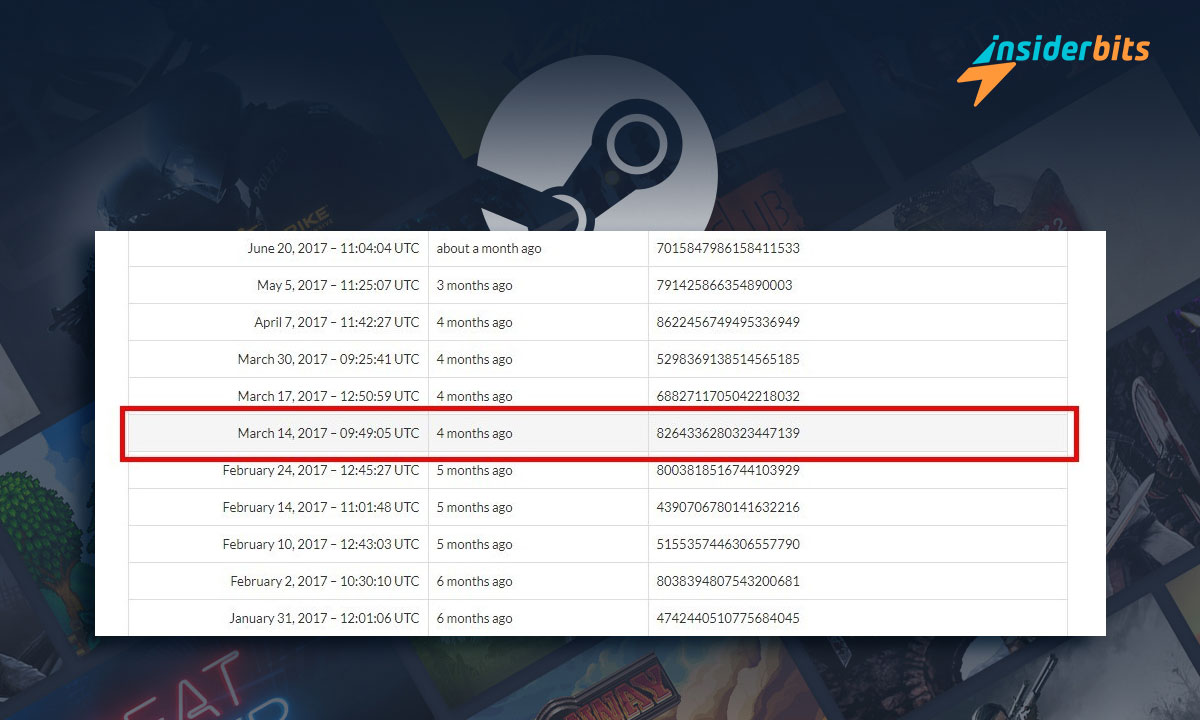The height and width of the screenshot is (720, 1200).
Task: Select the March 17, 2017 date cell
Action: tap(328, 396)
